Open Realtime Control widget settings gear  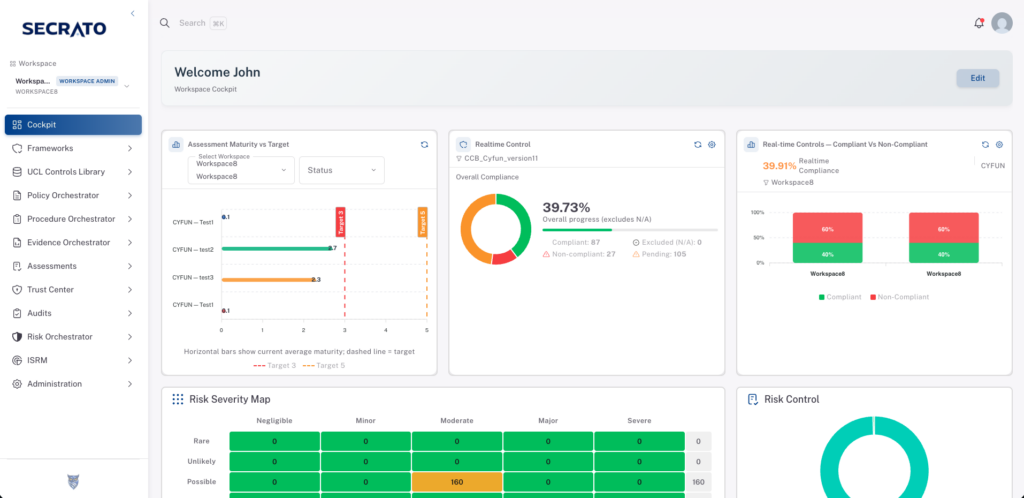click(712, 144)
